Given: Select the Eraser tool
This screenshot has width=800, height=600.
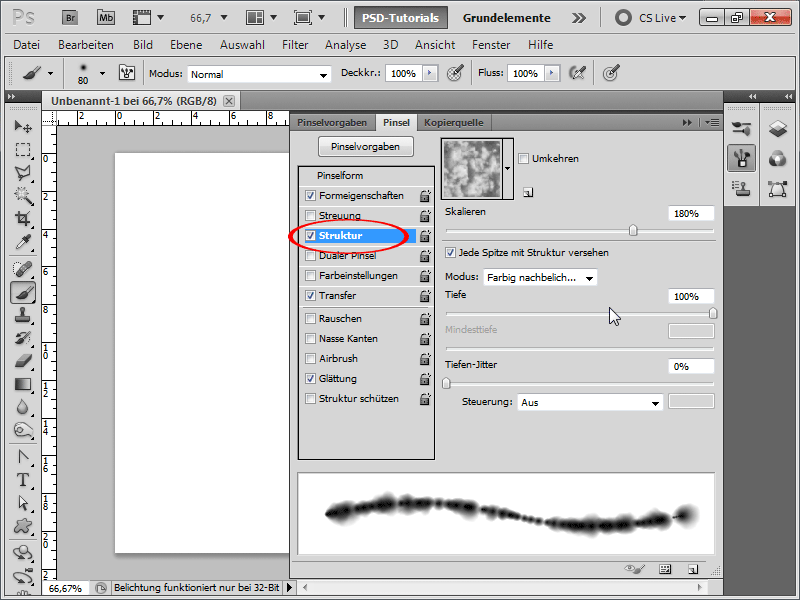Looking at the screenshot, I should coord(23,361).
